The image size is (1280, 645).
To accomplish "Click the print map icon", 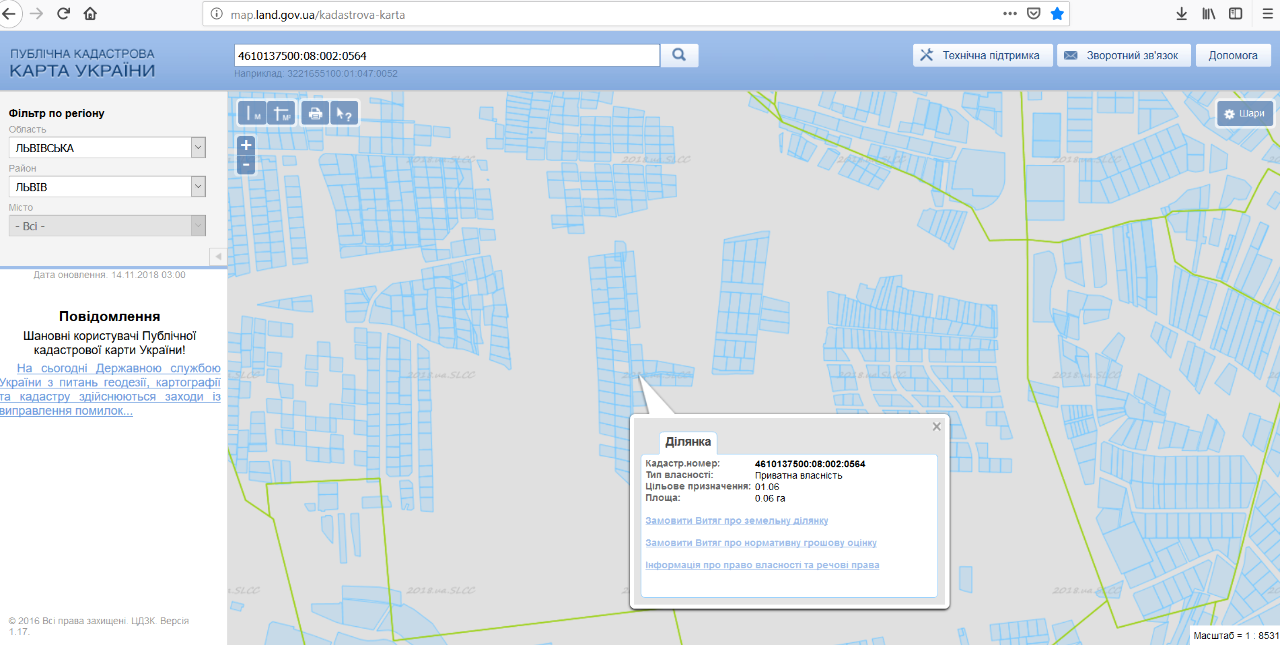I will (x=315, y=113).
